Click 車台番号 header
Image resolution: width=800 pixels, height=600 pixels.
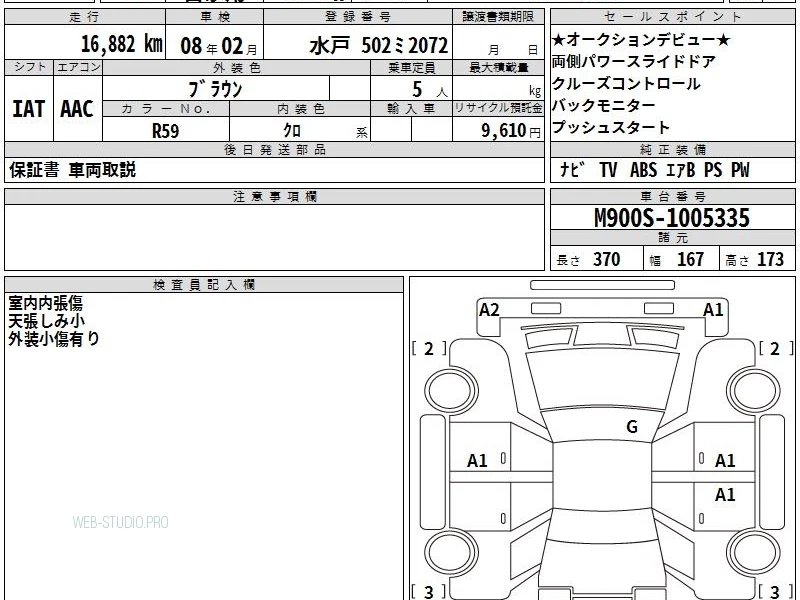(x=672, y=196)
